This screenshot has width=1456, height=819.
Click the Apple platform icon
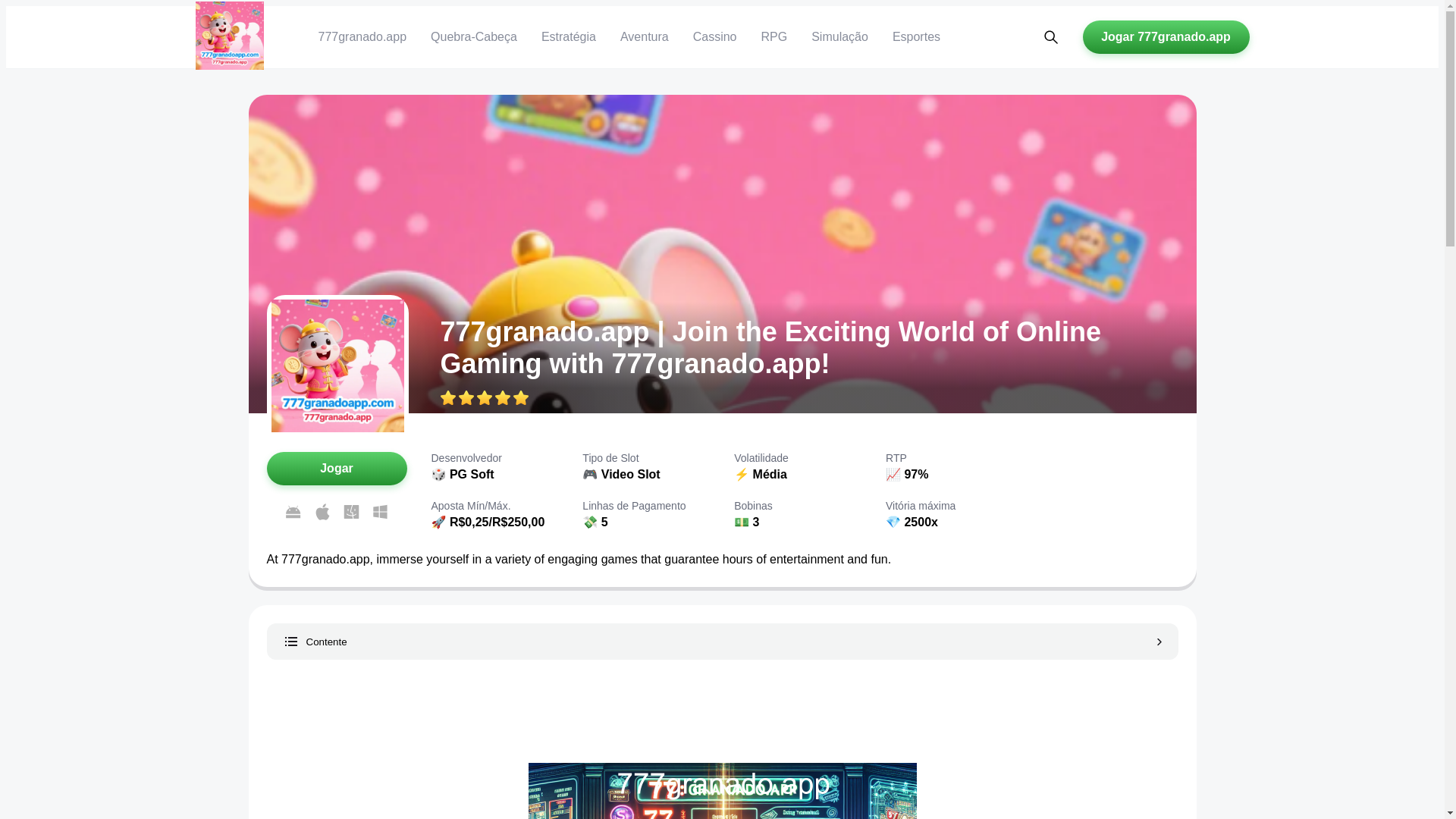pyautogui.click(x=322, y=512)
